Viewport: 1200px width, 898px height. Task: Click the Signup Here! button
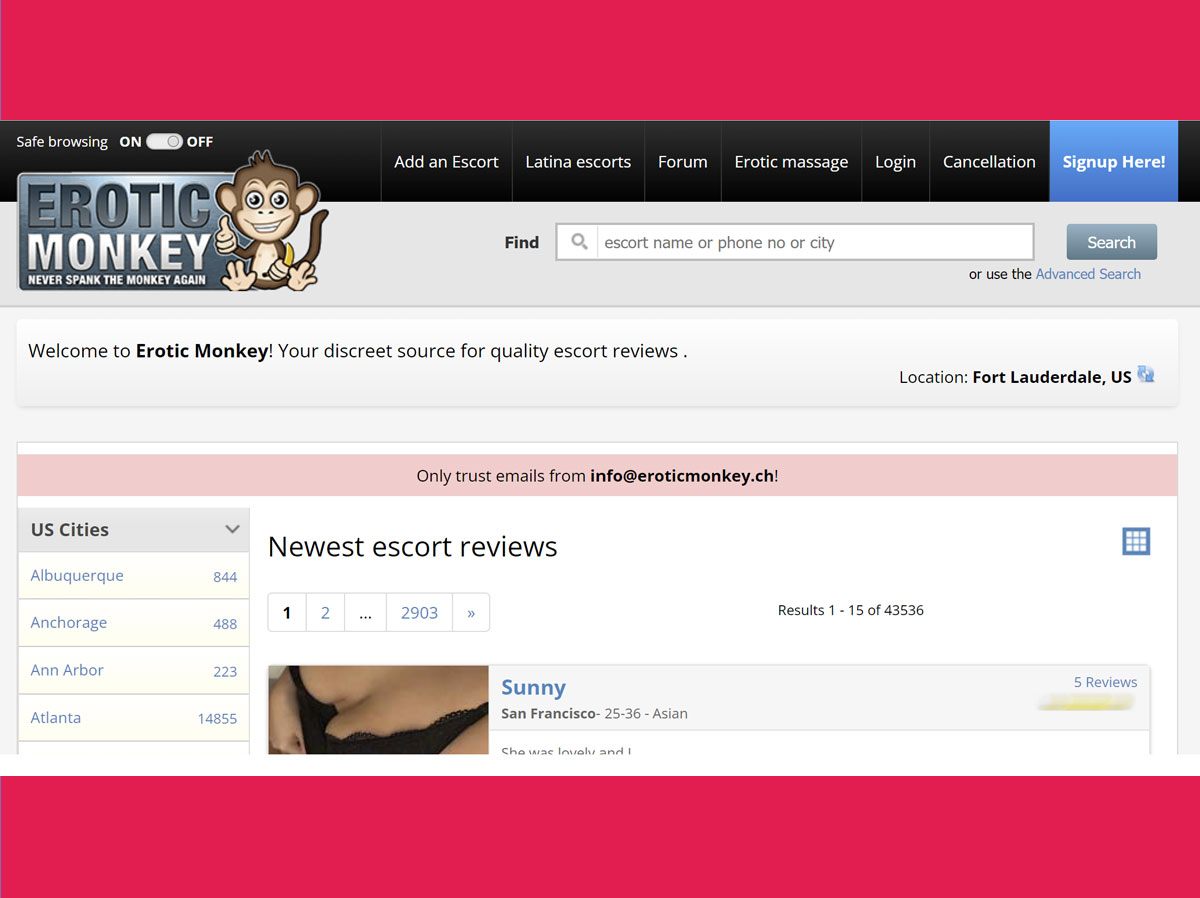[1113, 161]
